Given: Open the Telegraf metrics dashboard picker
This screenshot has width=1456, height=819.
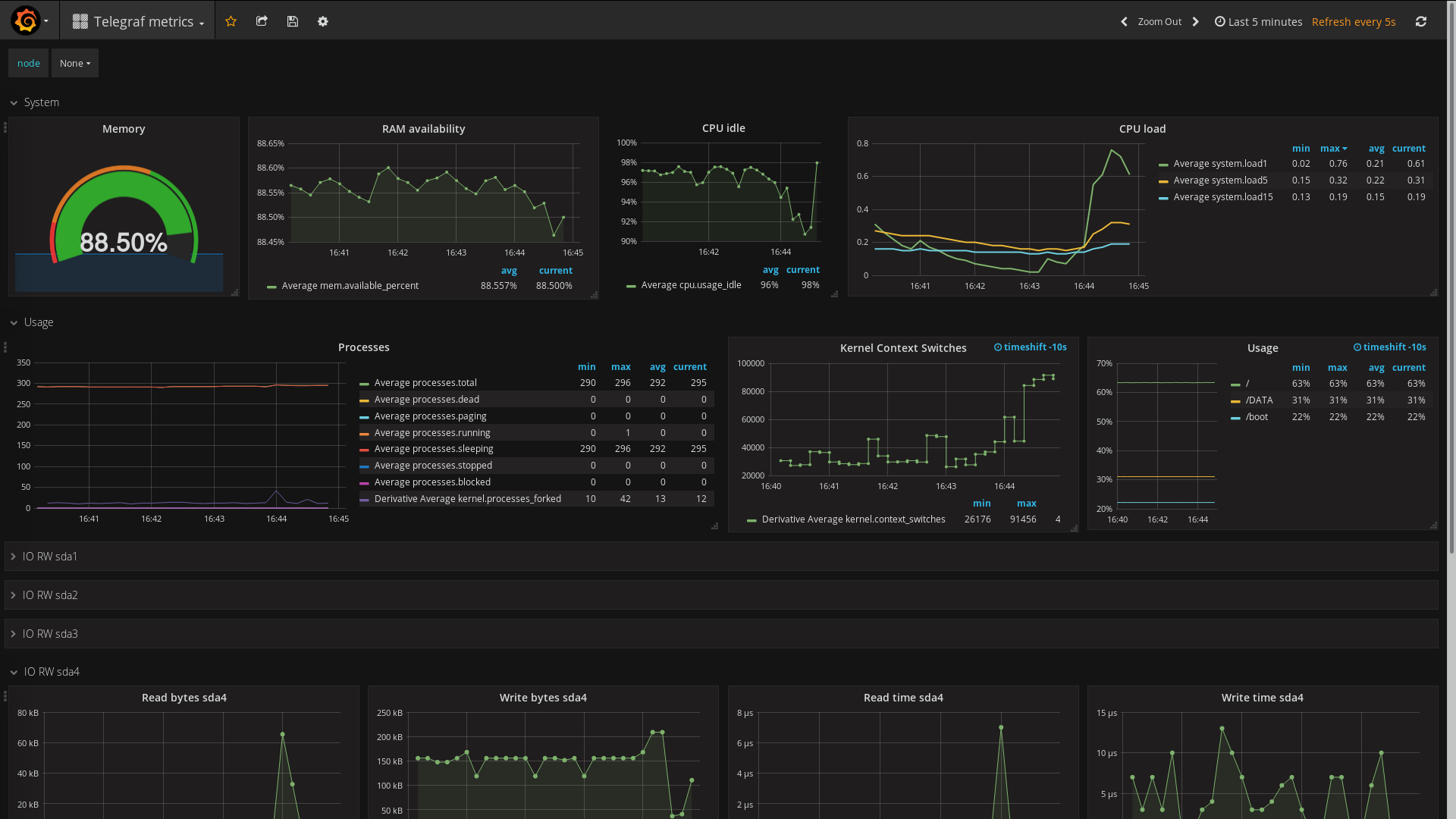Looking at the screenshot, I should [x=140, y=21].
